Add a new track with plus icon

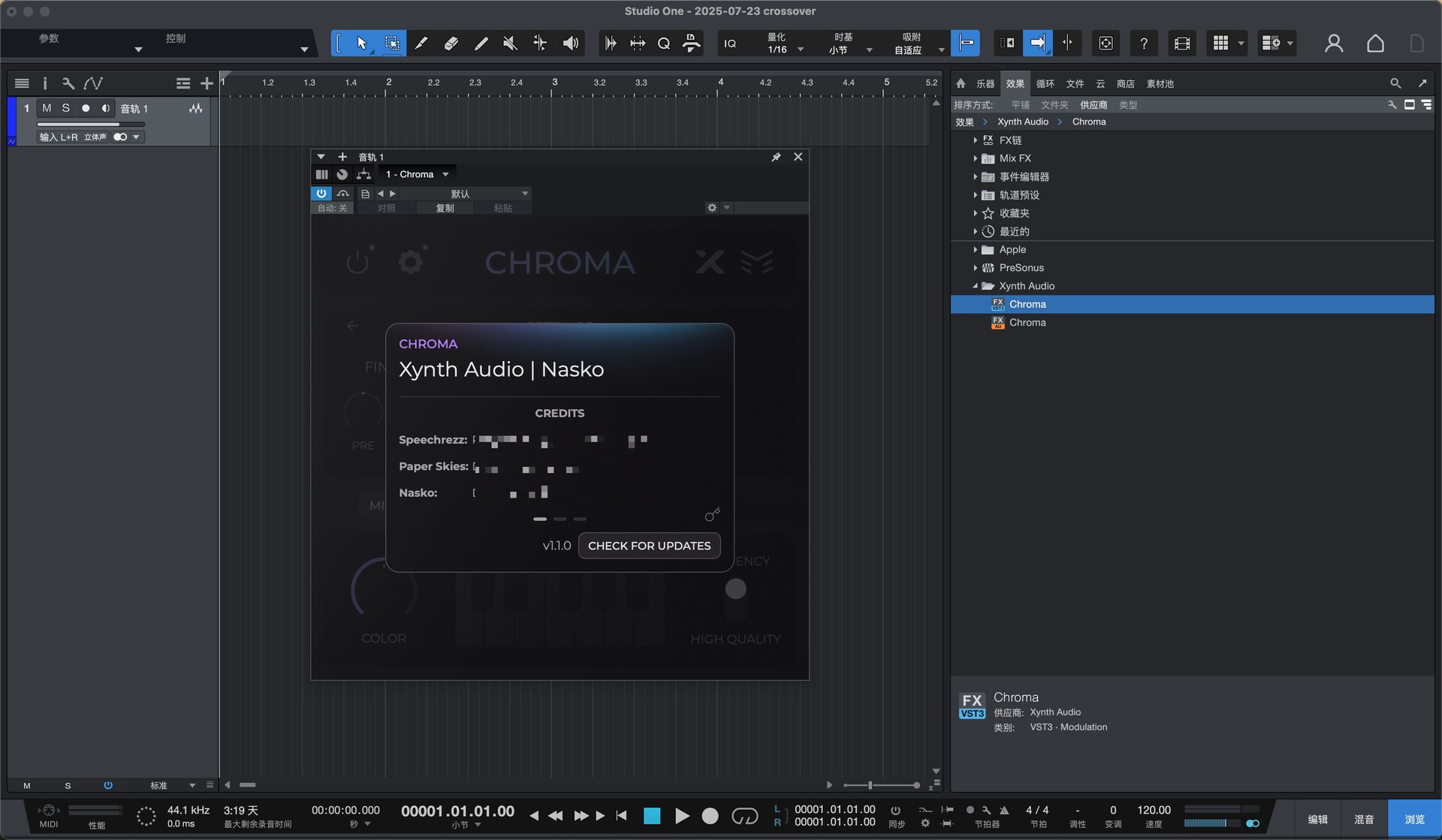[x=207, y=83]
